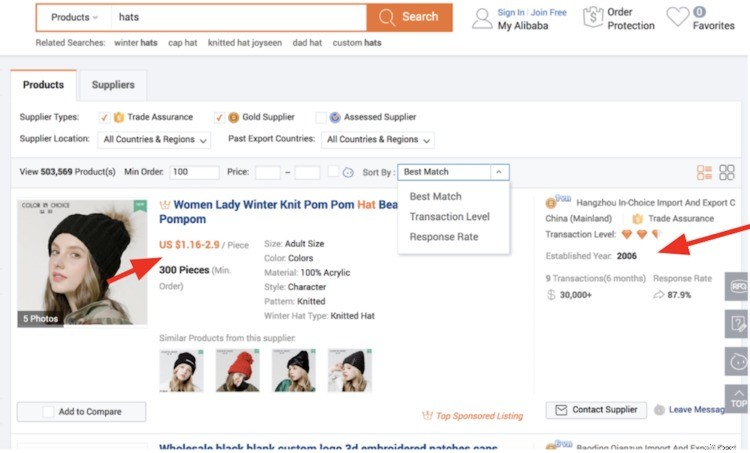
Task: Click the Order Protection shield icon
Action: coord(593,17)
